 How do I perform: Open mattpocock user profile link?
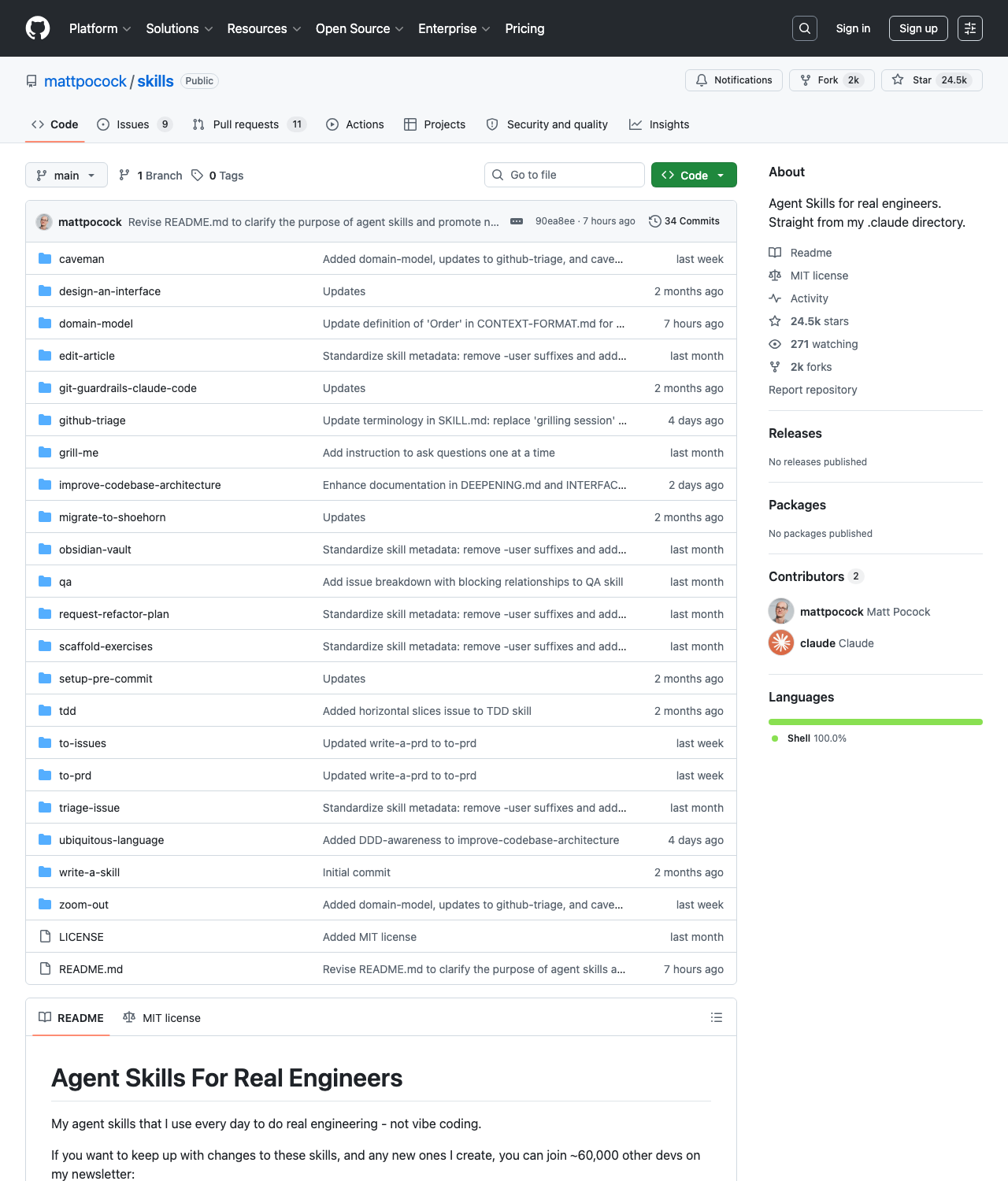(x=85, y=81)
